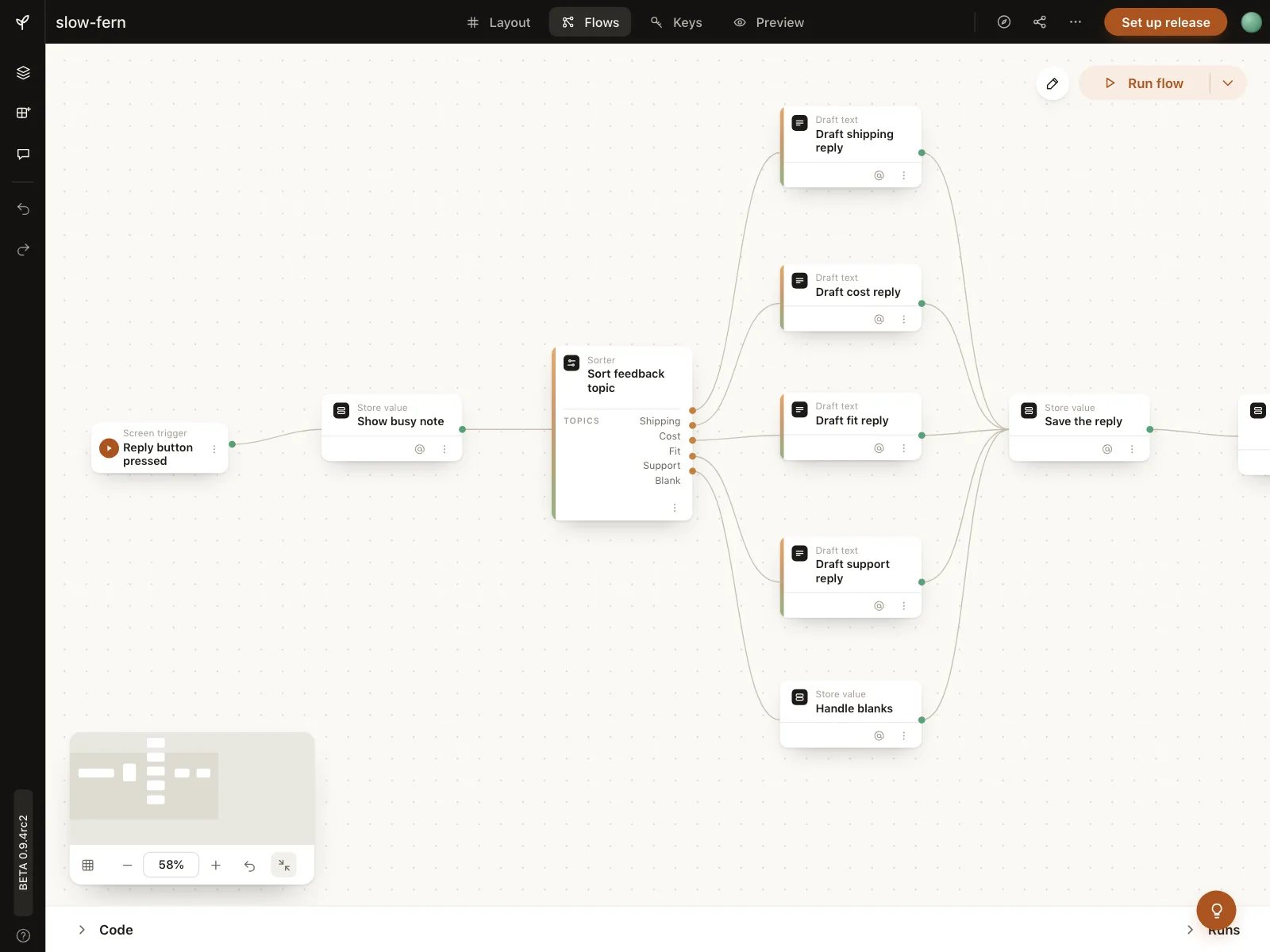Toggle minimap grid icon

point(88,865)
